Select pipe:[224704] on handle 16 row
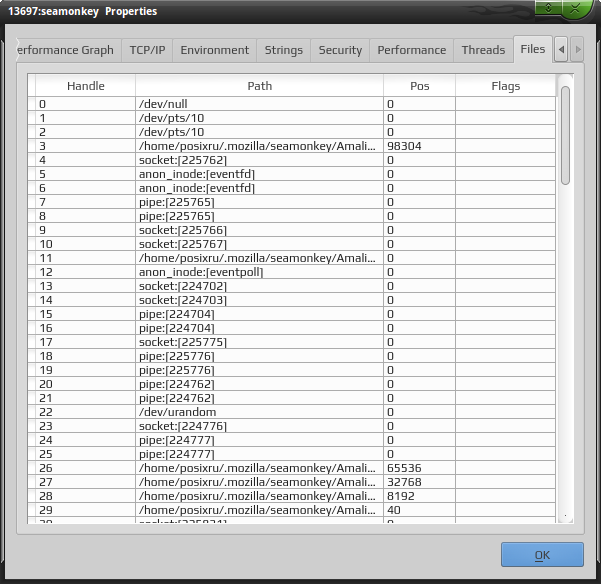601x584 pixels. 177,328
